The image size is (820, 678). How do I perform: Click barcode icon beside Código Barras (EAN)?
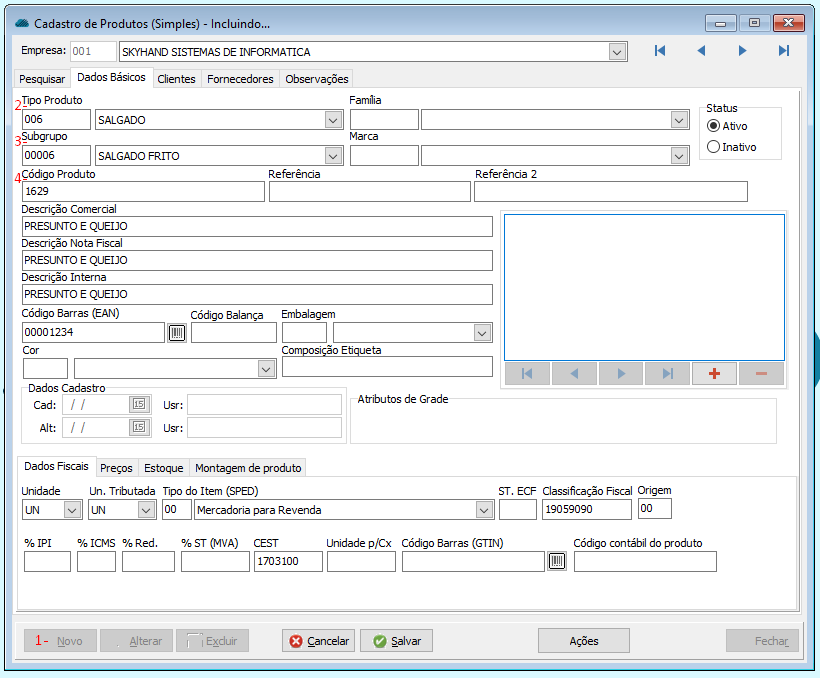pos(177,333)
